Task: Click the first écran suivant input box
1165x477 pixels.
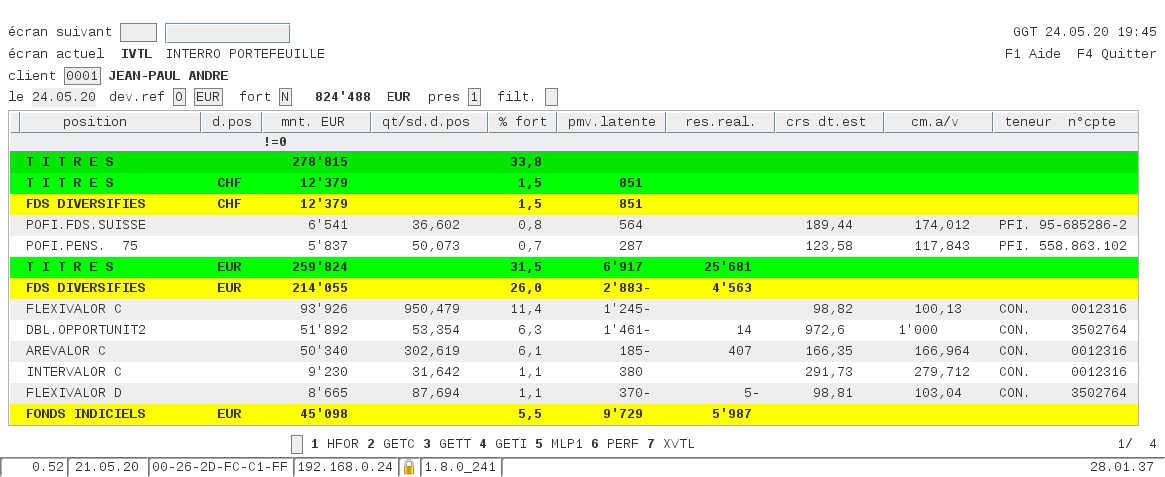Action: [138, 33]
